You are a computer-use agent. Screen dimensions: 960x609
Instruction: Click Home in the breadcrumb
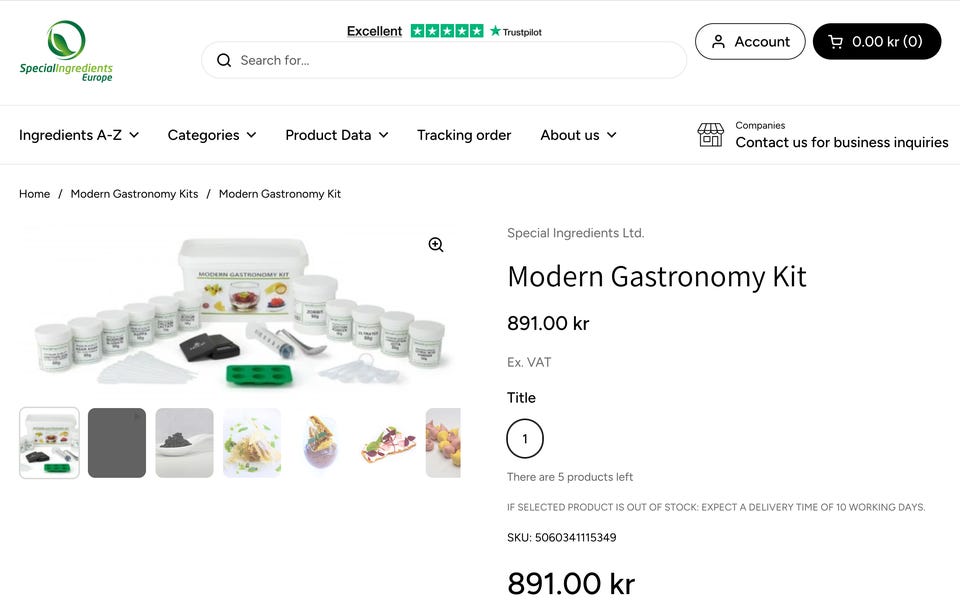point(34,194)
